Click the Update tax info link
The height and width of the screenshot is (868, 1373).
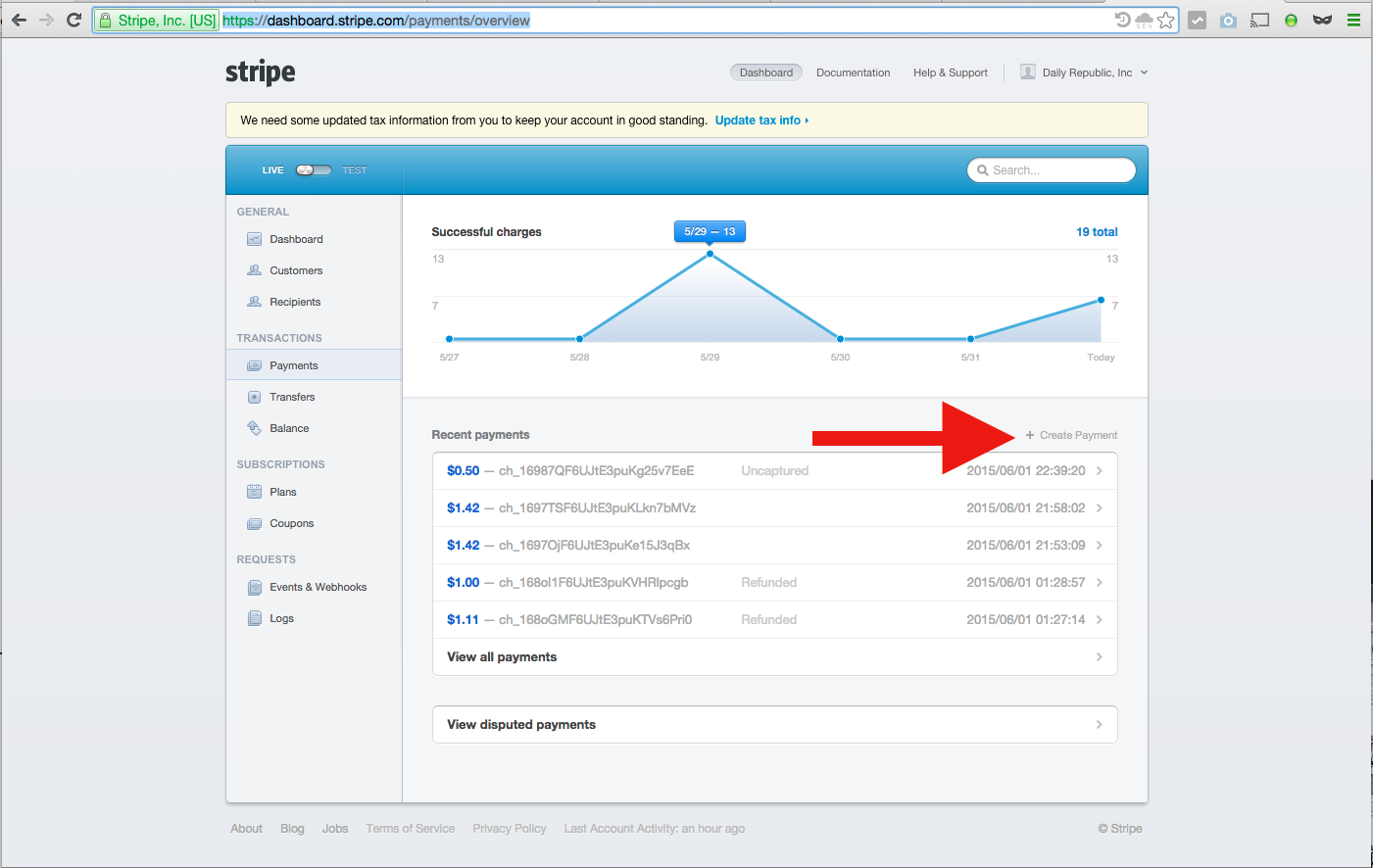click(x=761, y=121)
